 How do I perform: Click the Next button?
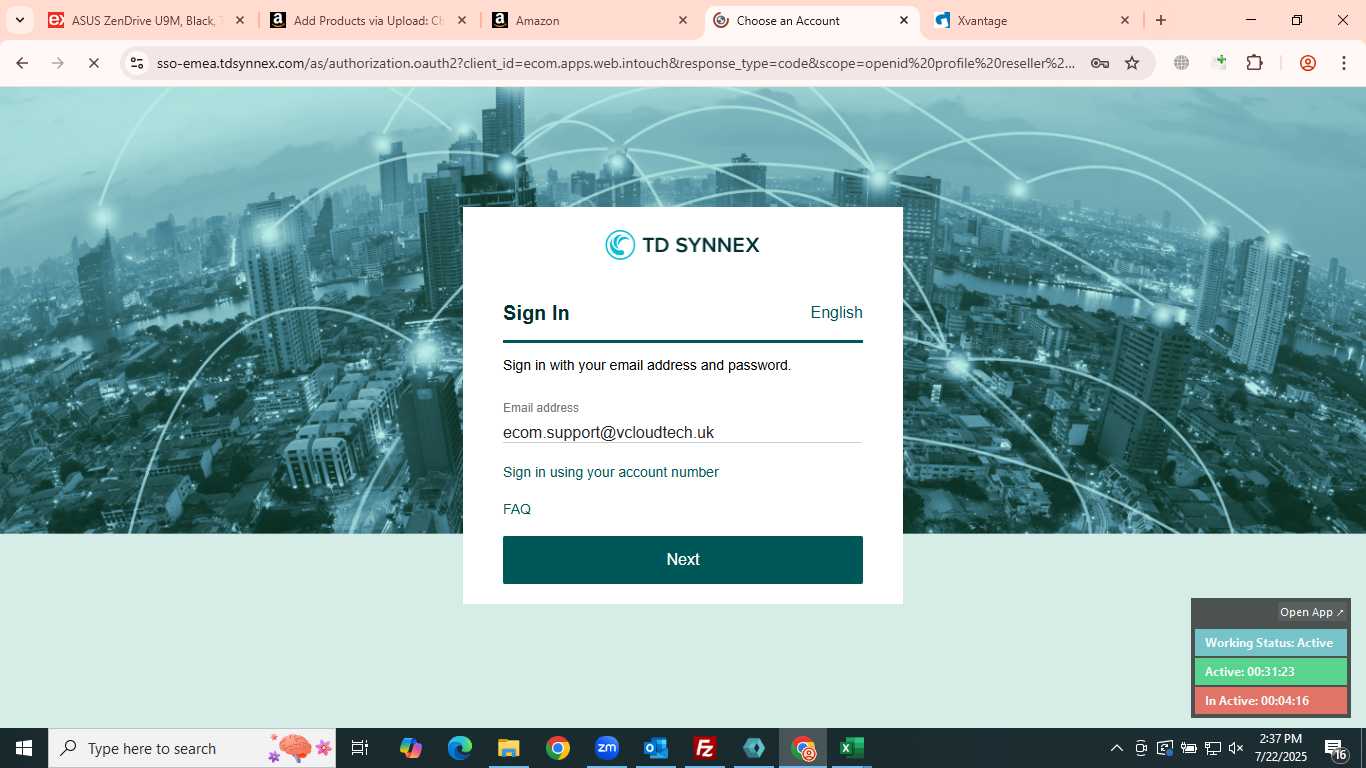[x=682, y=559]
